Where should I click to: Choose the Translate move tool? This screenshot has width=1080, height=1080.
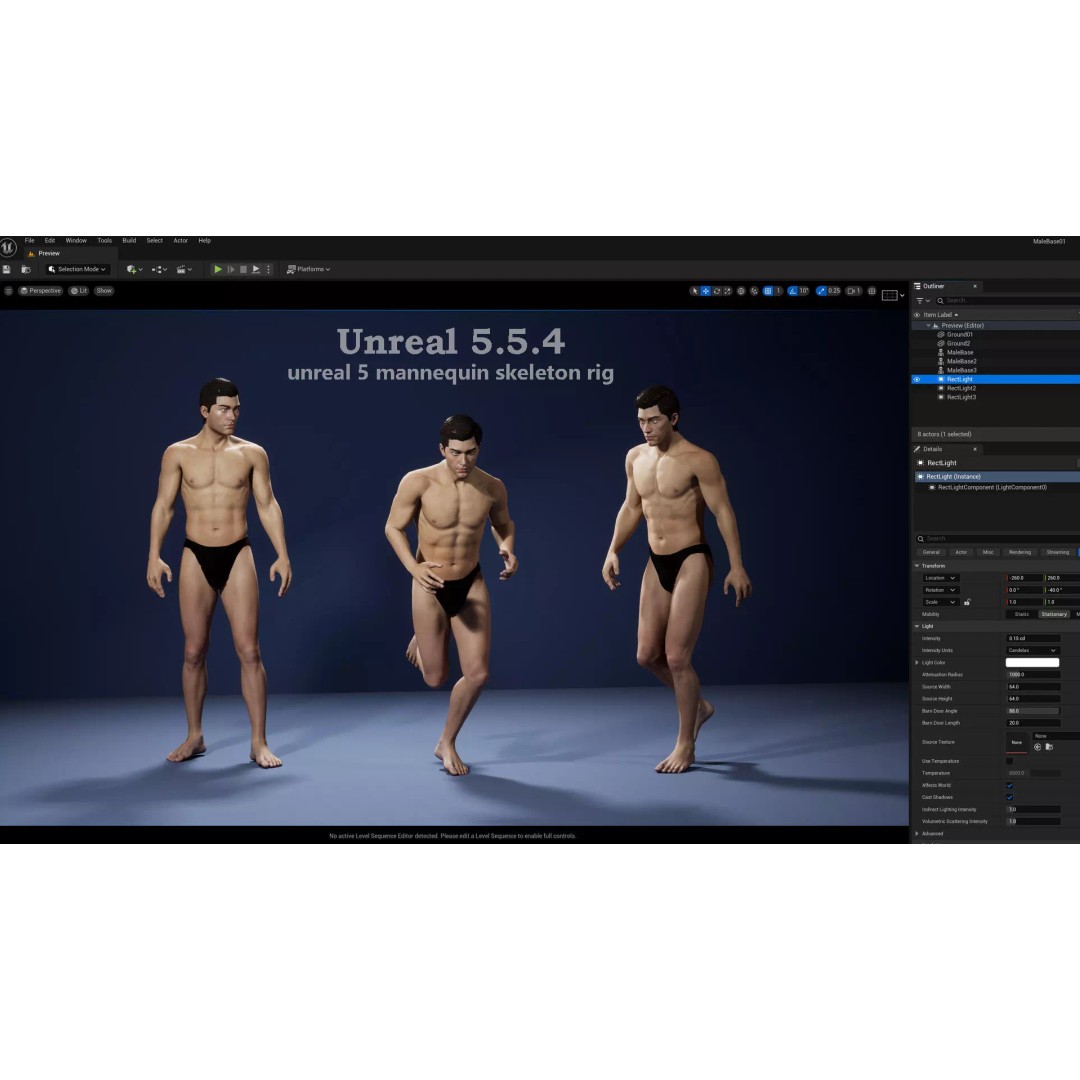point(705,291)
